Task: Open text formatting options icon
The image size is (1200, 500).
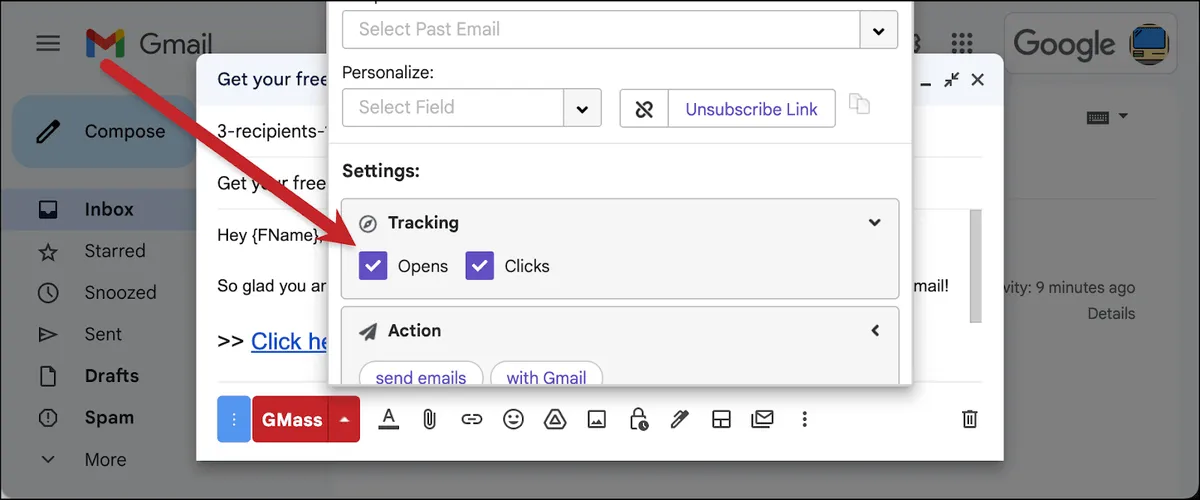Action: (x=389, y=420)
